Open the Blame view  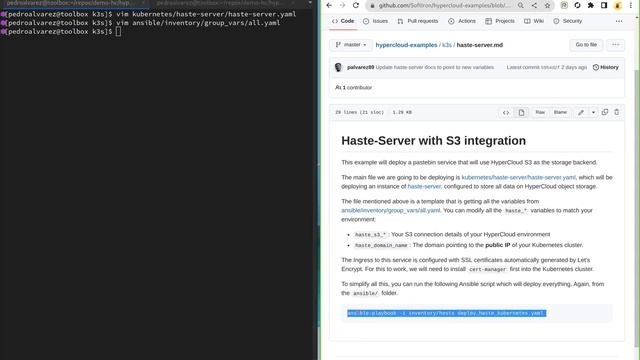point(560,112)
